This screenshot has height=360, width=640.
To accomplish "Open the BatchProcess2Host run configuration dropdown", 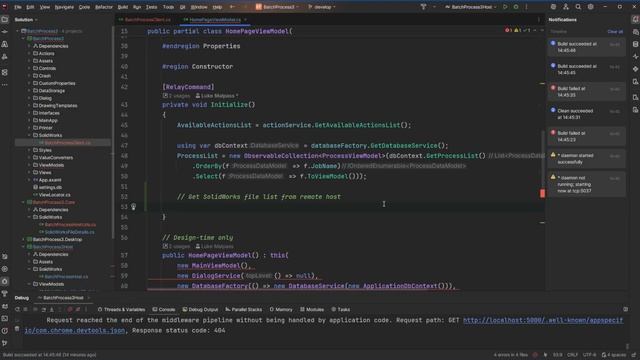I will pyautogui.click(x=471, y=7).
